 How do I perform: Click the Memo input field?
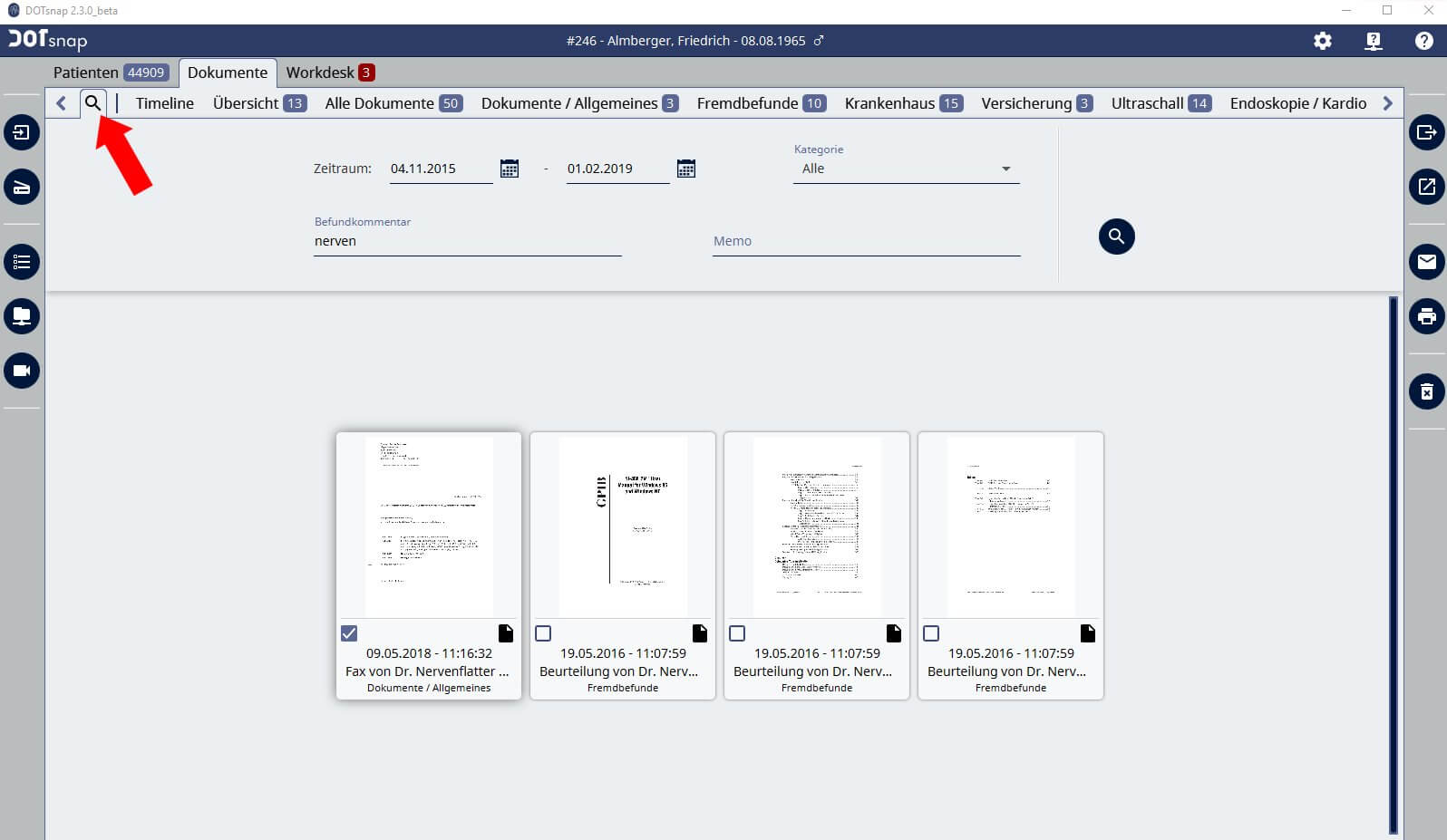(866, 242)
